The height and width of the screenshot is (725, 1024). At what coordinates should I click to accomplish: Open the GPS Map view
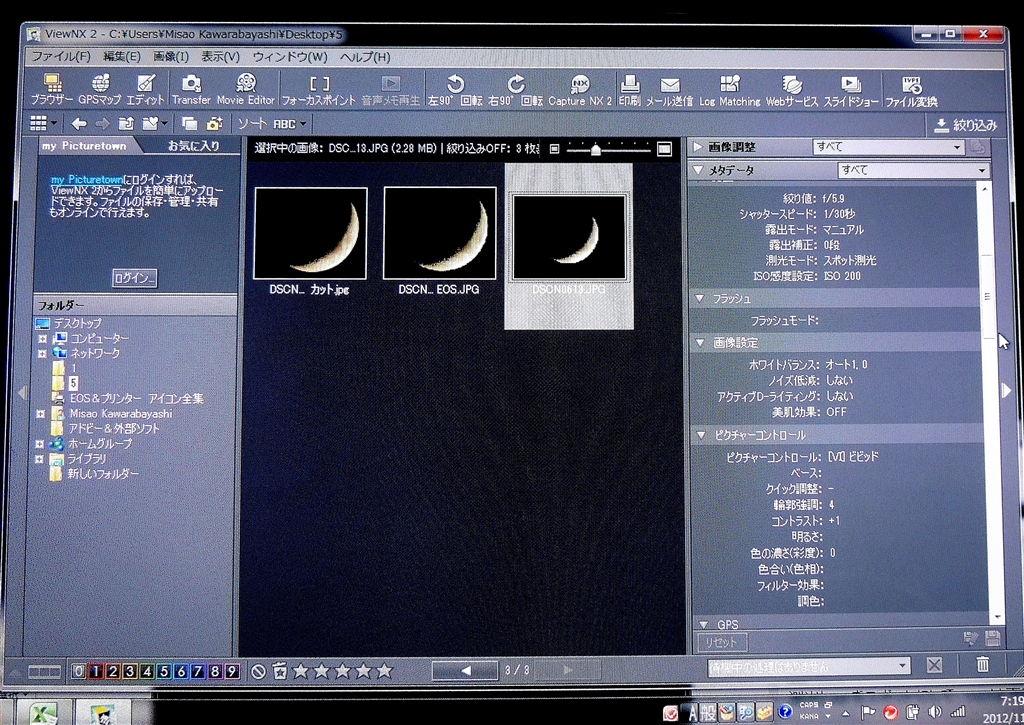click(100, 88)
